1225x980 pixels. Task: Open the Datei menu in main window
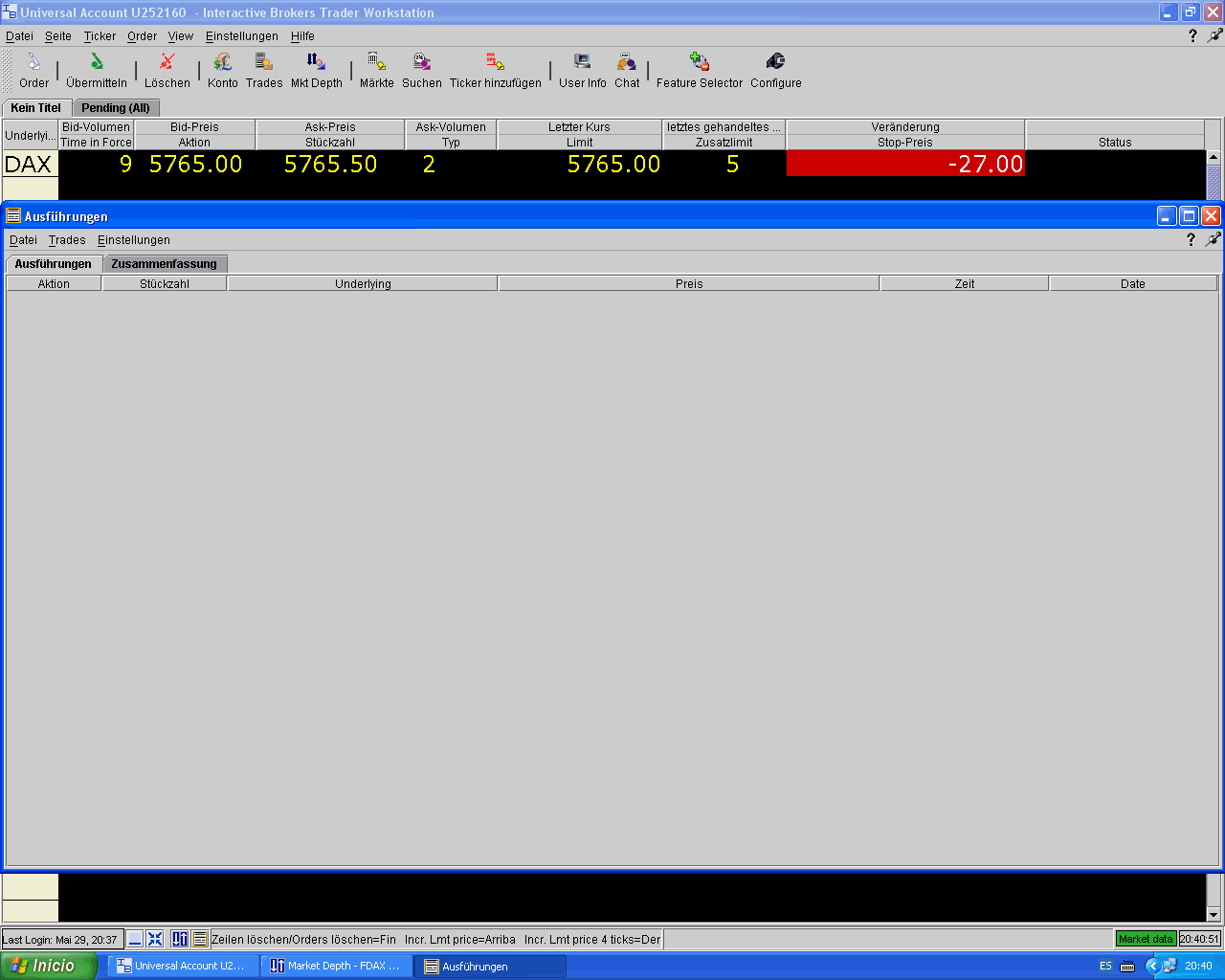click(19, 35)
